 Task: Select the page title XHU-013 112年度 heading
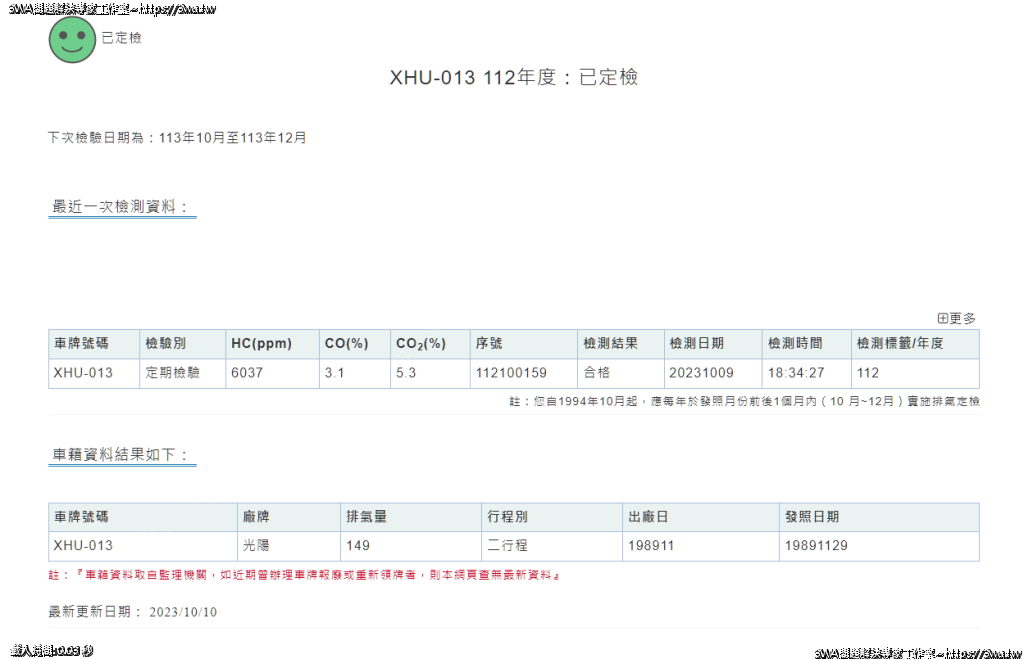(513, 78)
